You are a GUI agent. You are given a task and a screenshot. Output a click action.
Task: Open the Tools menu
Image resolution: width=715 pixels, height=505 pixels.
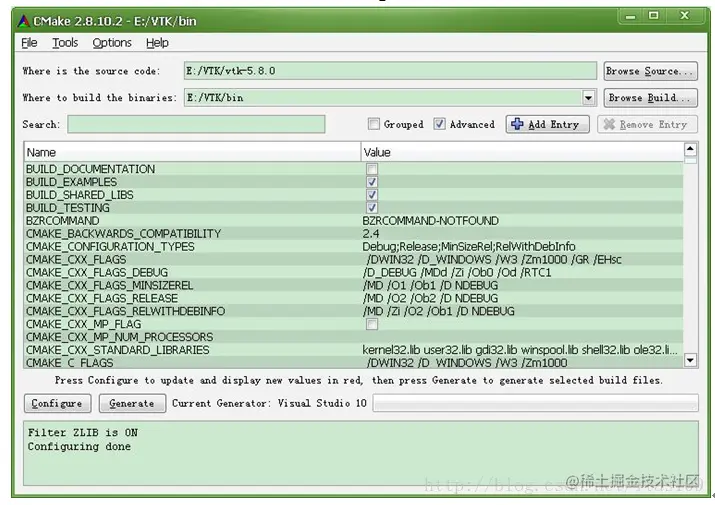point(65,43)
